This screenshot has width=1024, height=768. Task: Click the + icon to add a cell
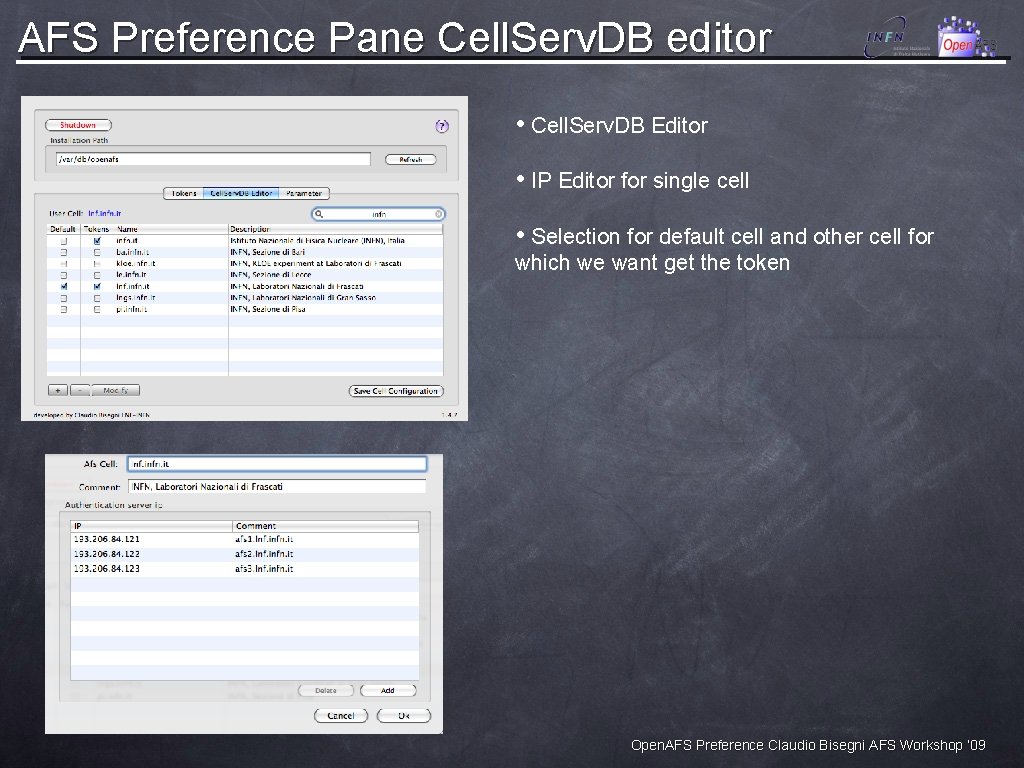pyautogui.click(x=57, y=389)
